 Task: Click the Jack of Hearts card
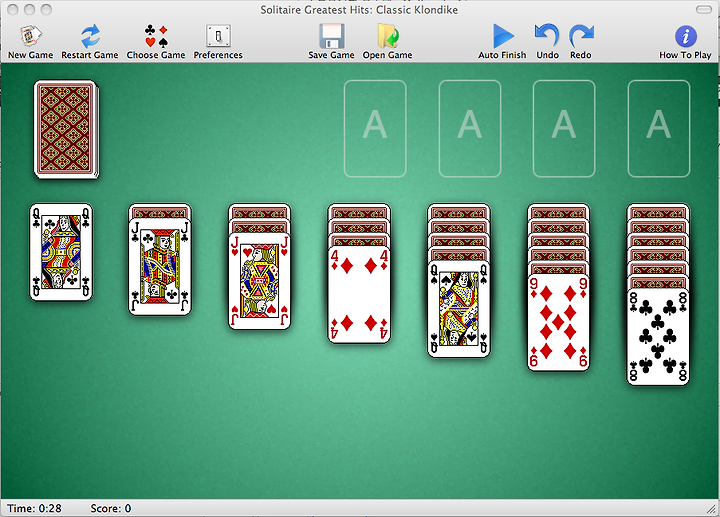pyautogui.click(x=259, y=281)
